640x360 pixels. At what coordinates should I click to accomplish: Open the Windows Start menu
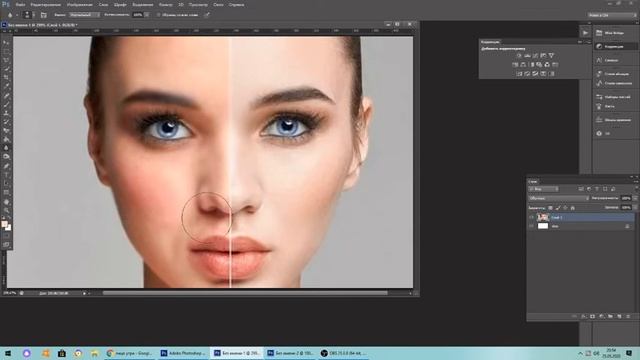[8, 353]
